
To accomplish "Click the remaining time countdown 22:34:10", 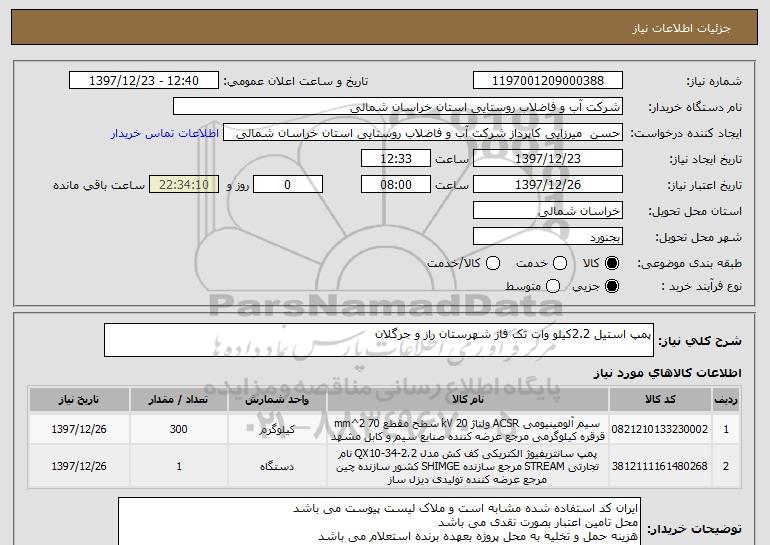I will pos(184,185).
